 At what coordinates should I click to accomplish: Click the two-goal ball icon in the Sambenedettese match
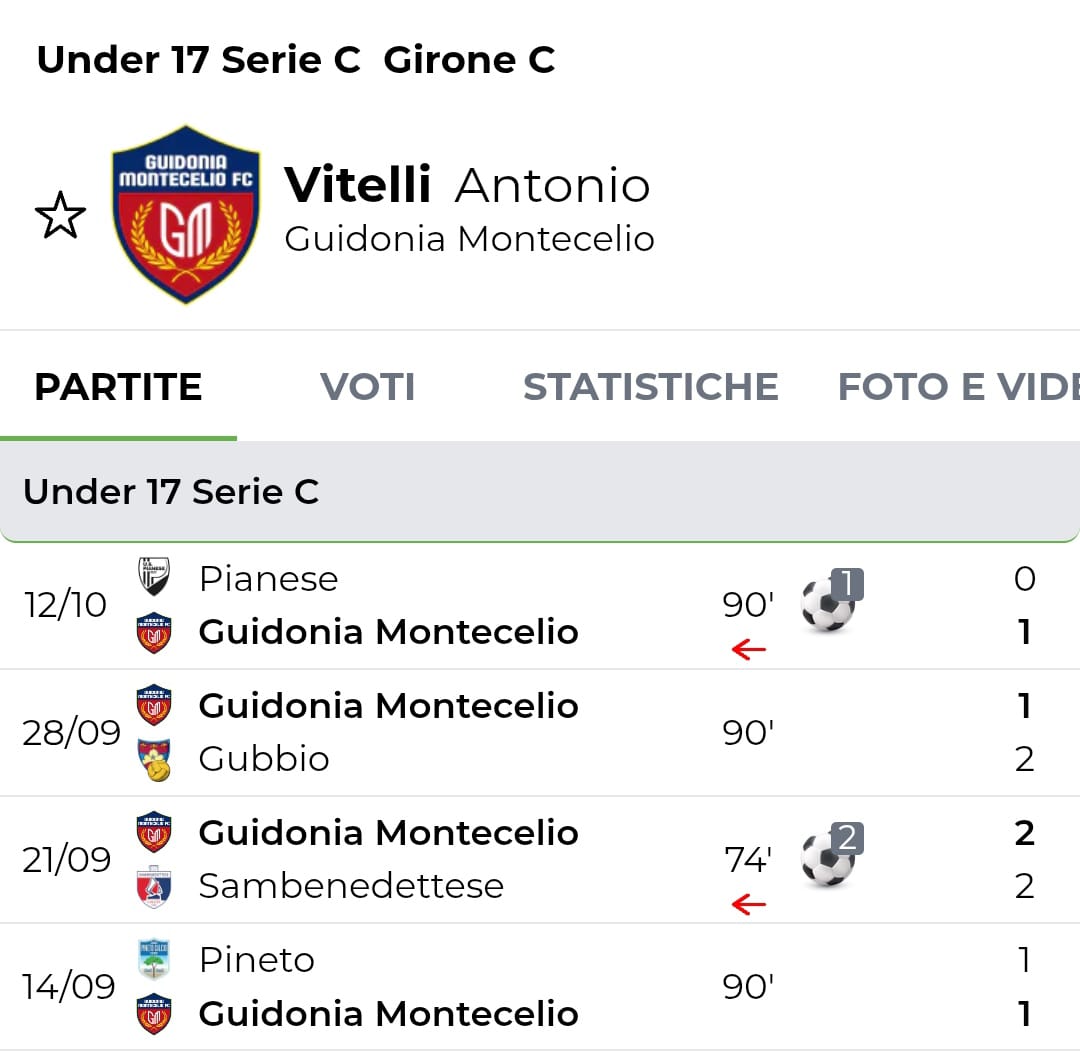(829, 858)
